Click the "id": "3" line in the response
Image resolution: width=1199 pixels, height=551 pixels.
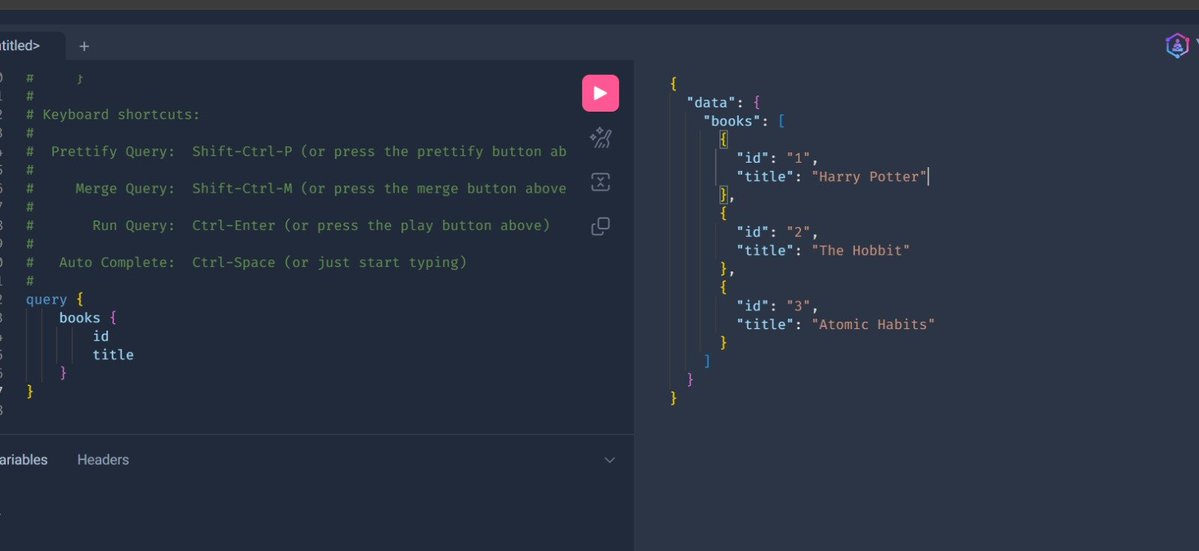tap(777, 306)
